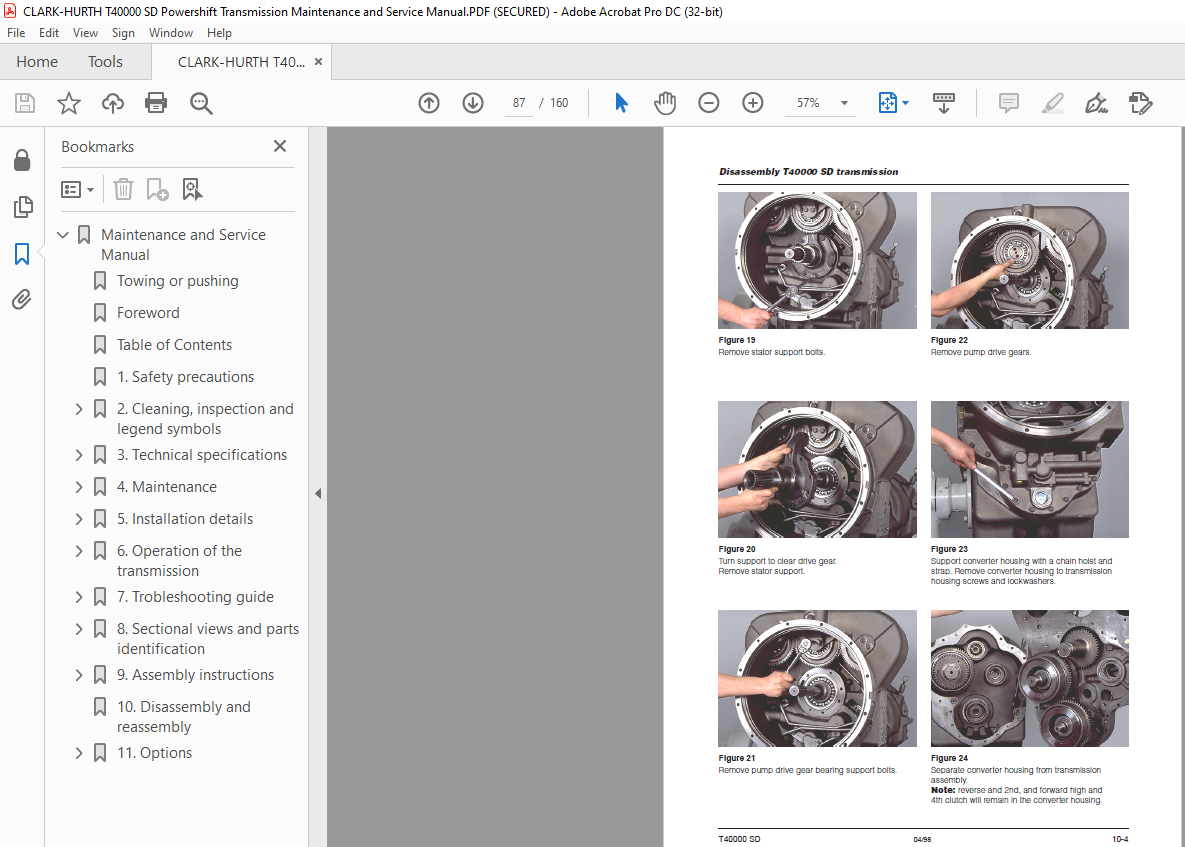Image resolution: width=1185 pixels, height=847 pixels.
Task: Open security lock panel in sidebar
Action: 22,160
